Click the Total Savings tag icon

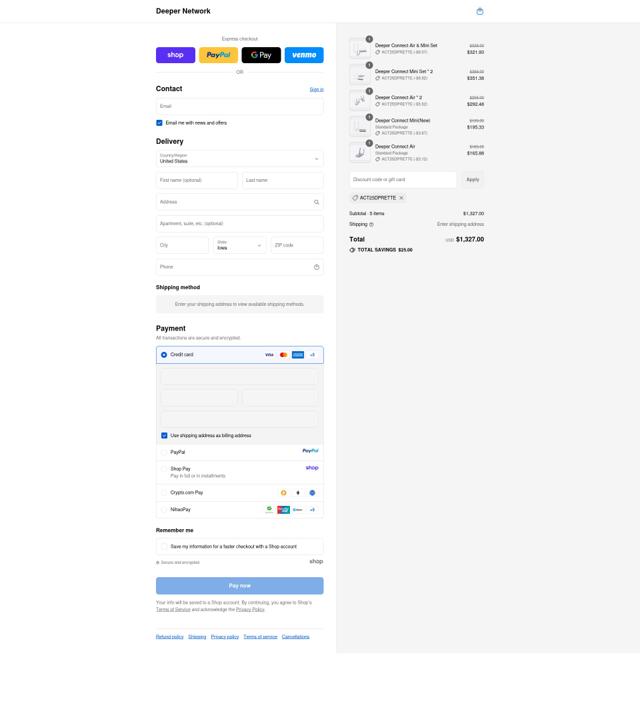click(352, 250)
